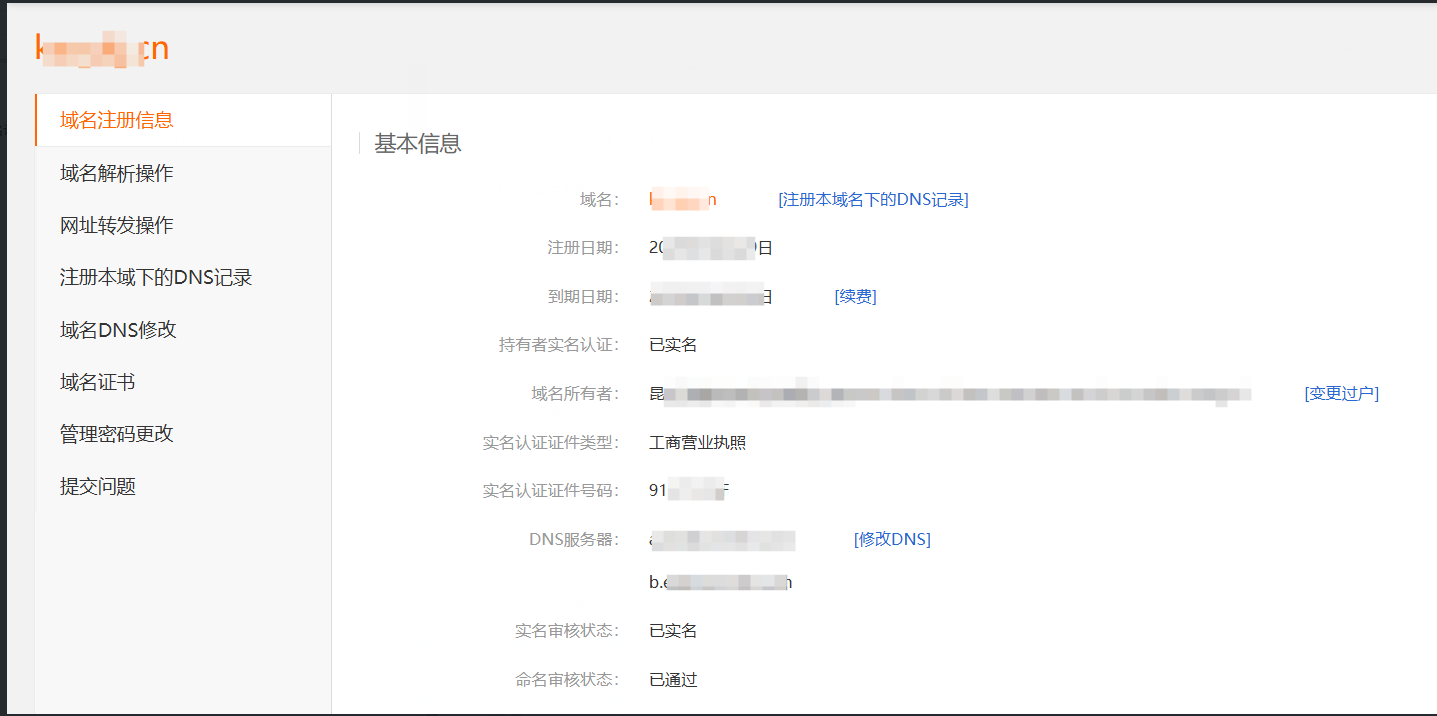
Task: Select 网址转发操作 from the sidebar
Action: [x=117, y=225]
